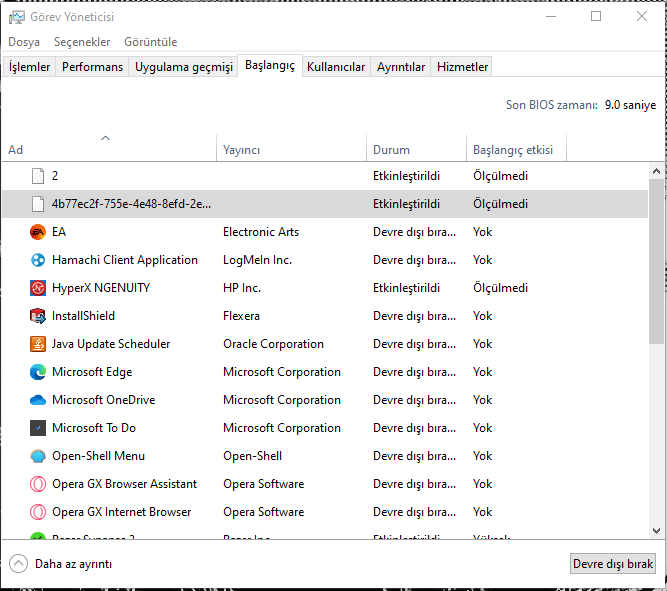Select the Java Update Scheduler name

point(111,344)
